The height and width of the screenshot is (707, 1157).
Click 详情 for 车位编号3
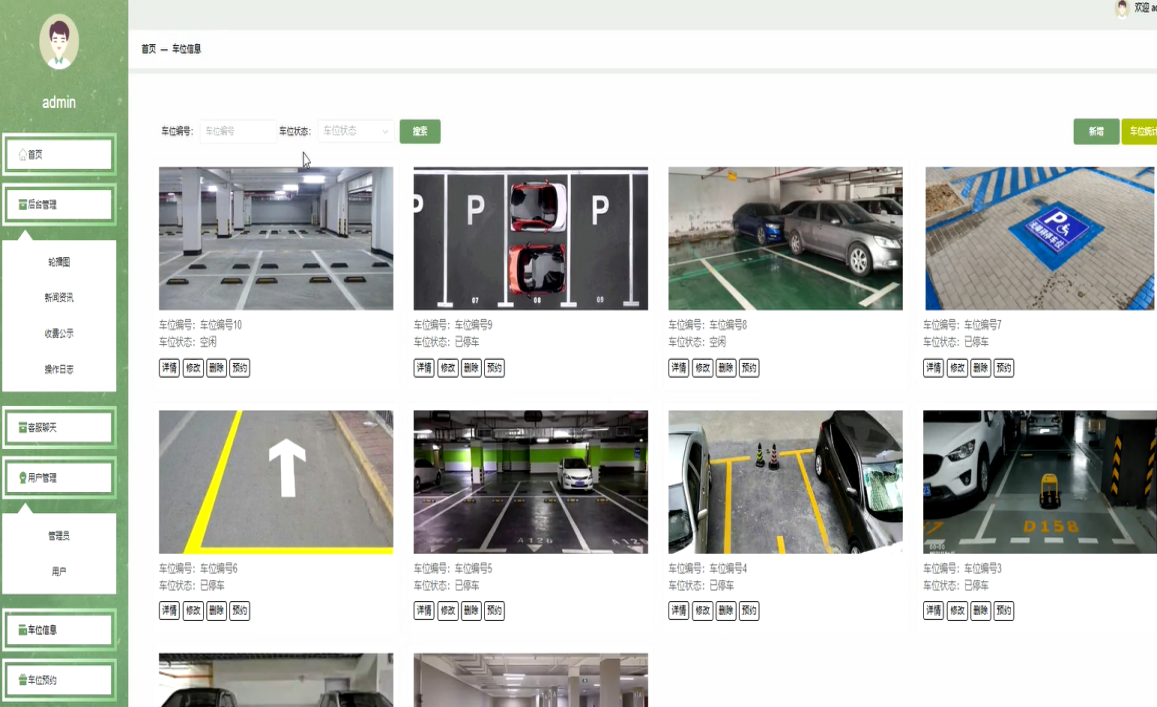(x=933, y=610)
